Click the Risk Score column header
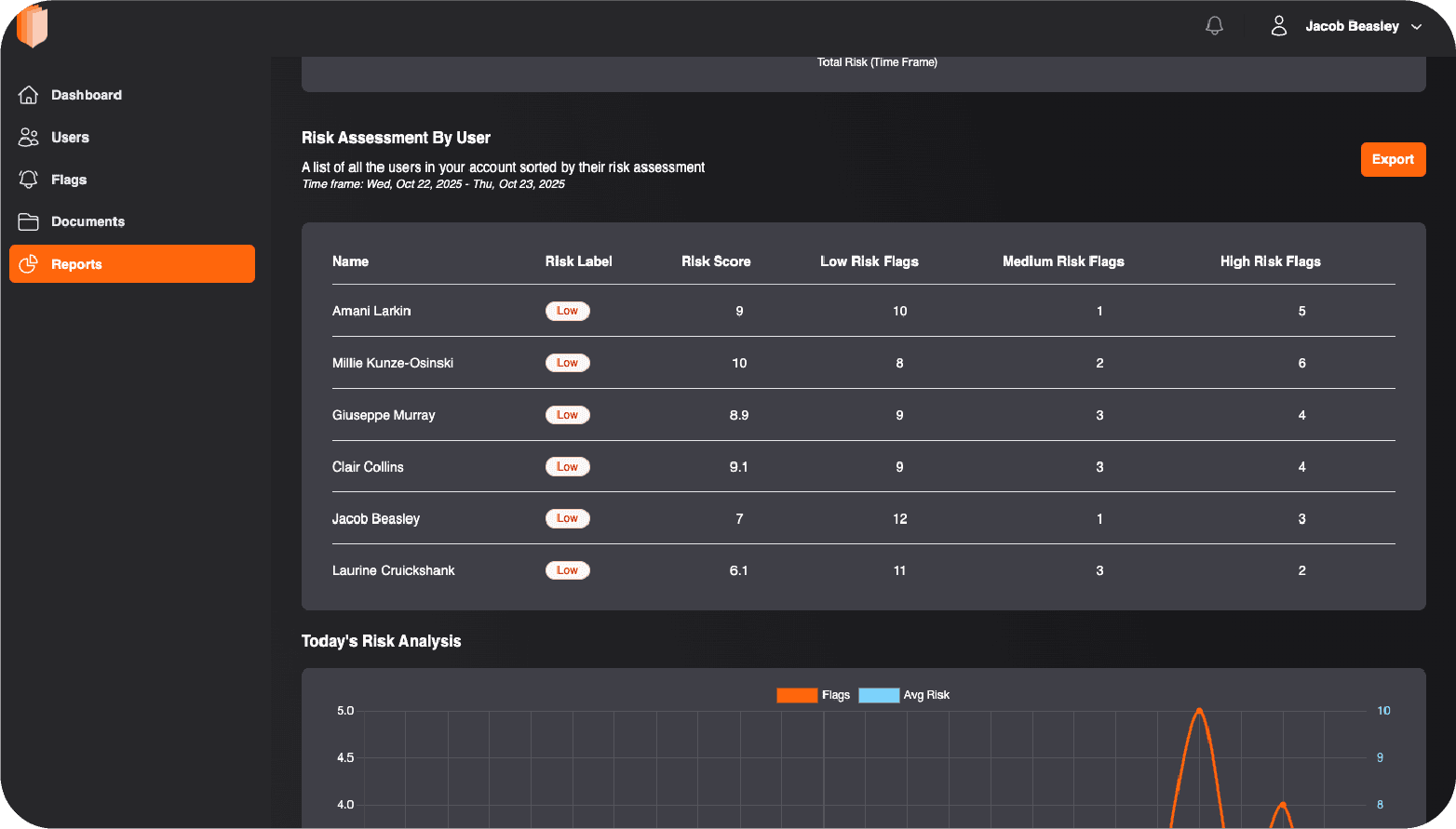Viewport: 1456px width, 829px height. [716, 261]
